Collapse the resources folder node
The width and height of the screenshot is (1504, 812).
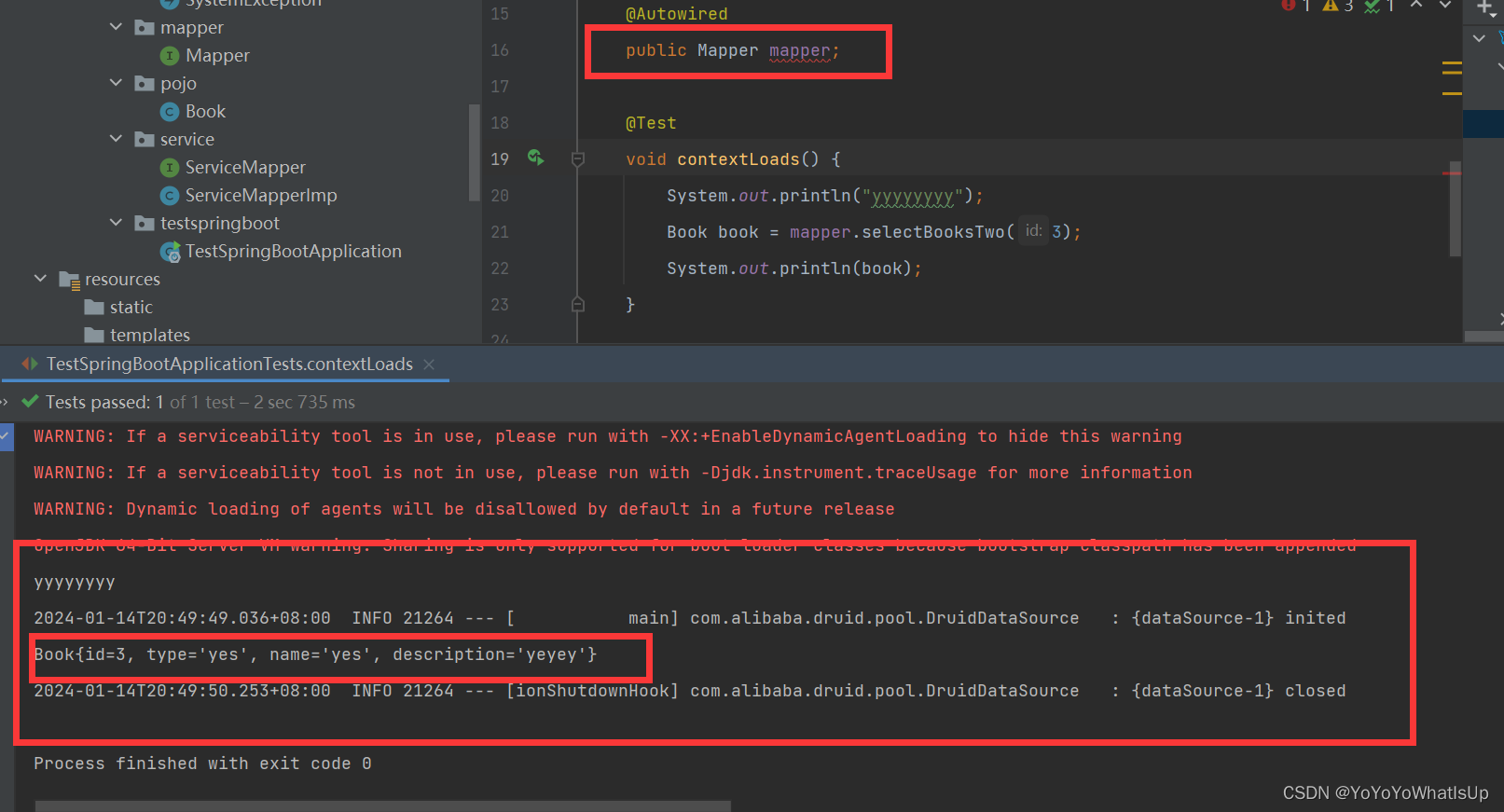[x=40, y=279]
